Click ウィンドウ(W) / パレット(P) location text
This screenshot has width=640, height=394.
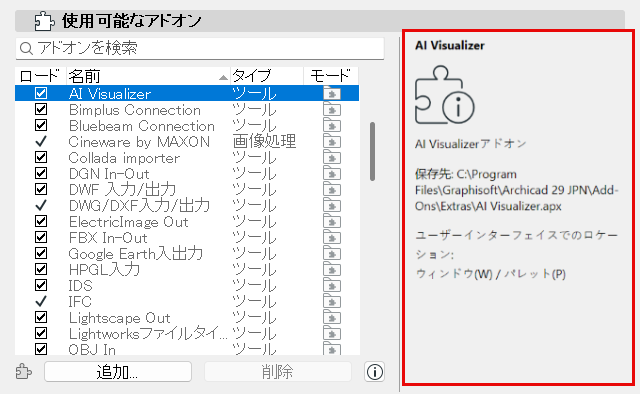coord(491,274)
